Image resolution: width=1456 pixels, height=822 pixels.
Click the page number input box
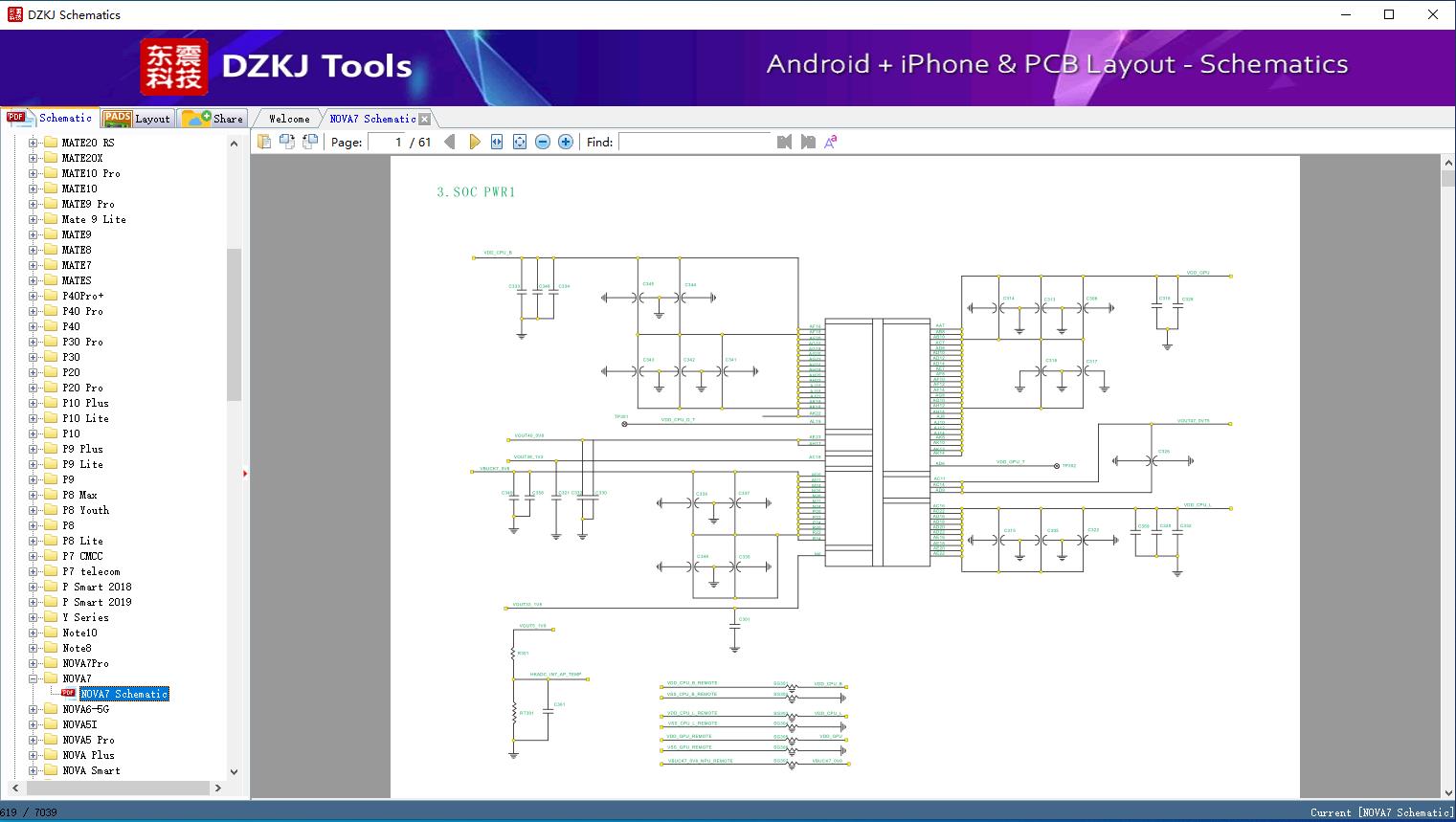pyautogui.click(x=387, y=142)
